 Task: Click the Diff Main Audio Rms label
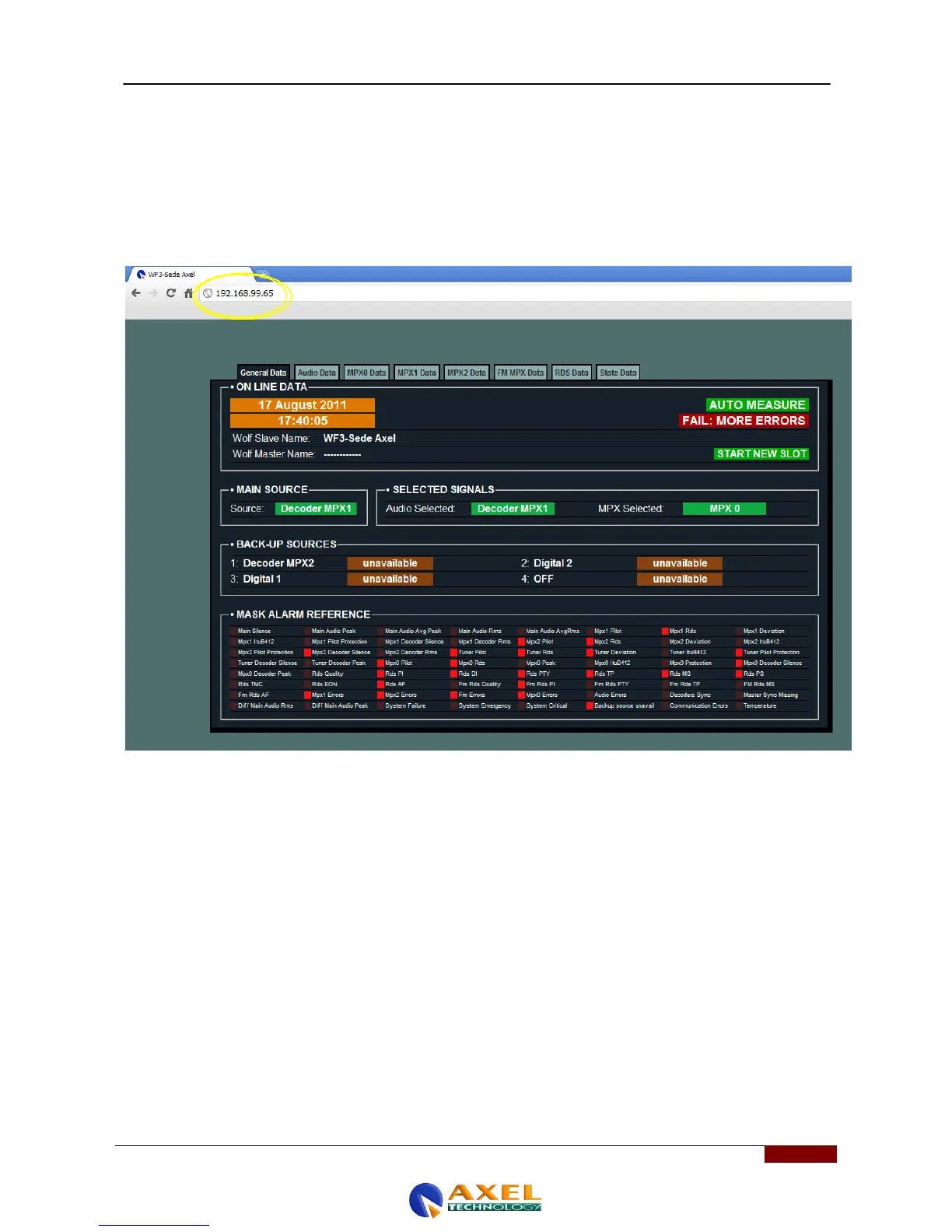(265, 706)
